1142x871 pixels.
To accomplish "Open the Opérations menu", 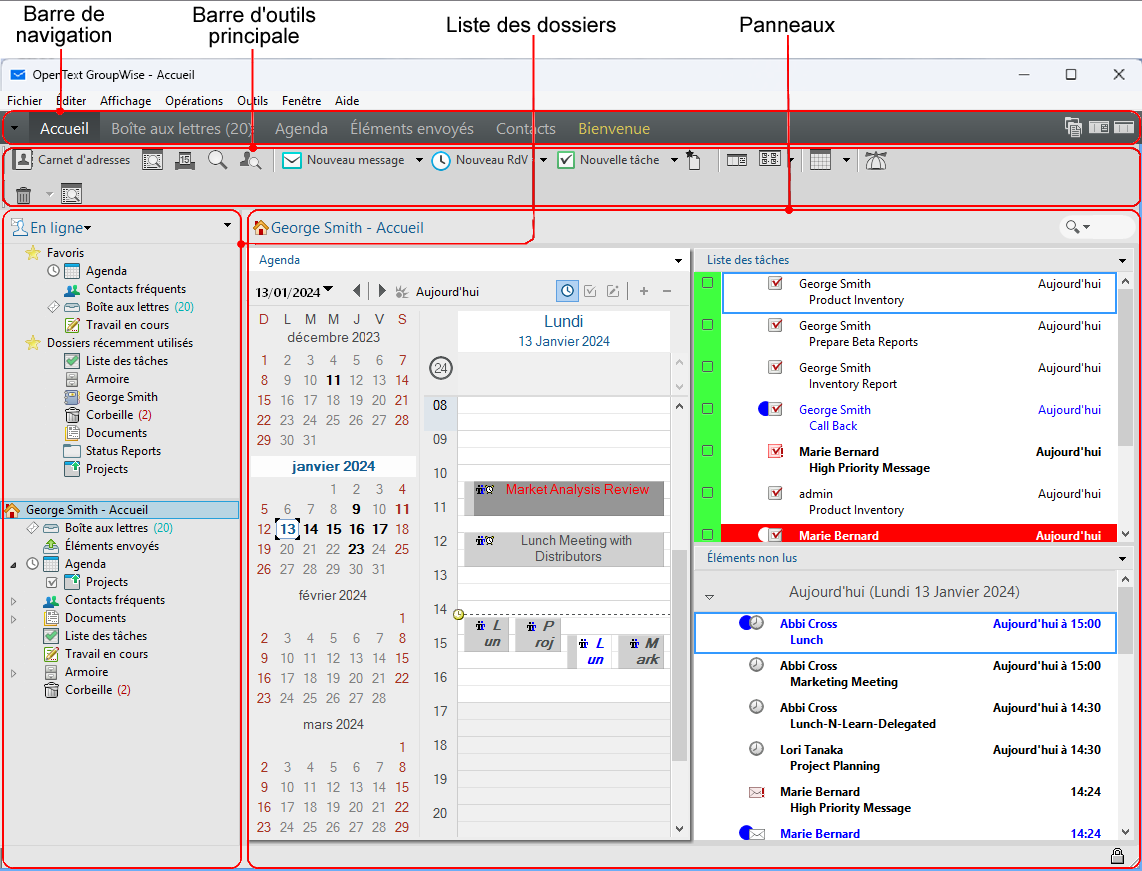I will click(194, 100).
